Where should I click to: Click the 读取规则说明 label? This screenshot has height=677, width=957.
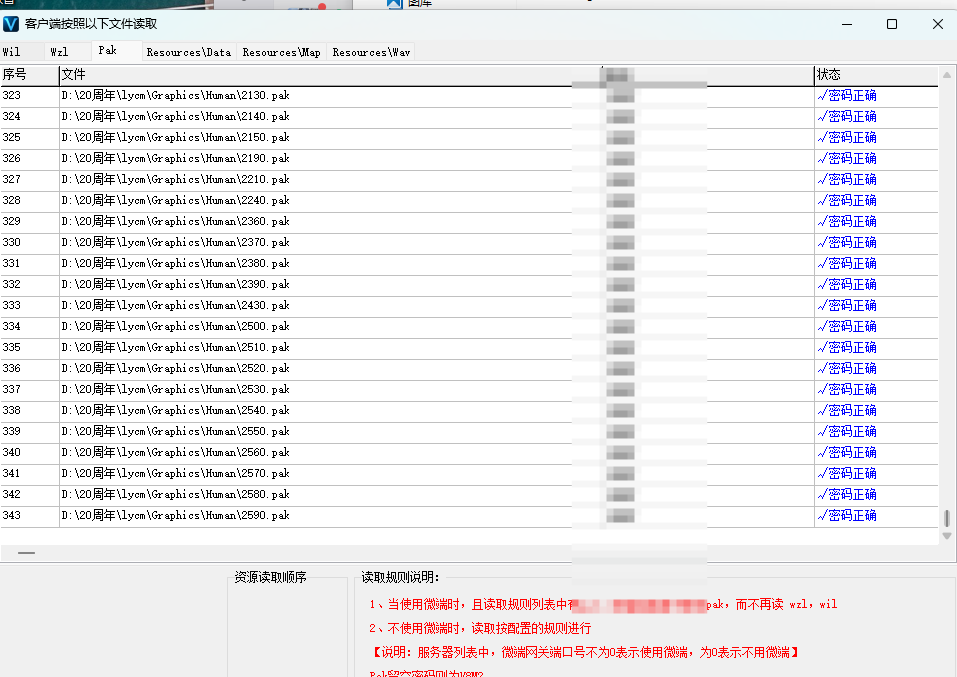click(400, 577)
